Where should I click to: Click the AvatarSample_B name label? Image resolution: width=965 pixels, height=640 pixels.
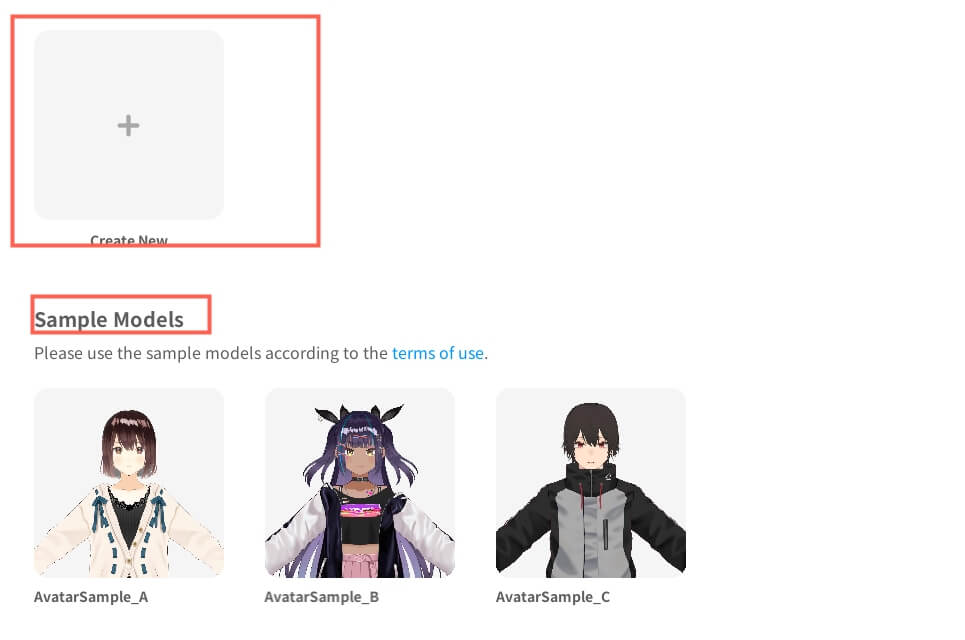322,597
